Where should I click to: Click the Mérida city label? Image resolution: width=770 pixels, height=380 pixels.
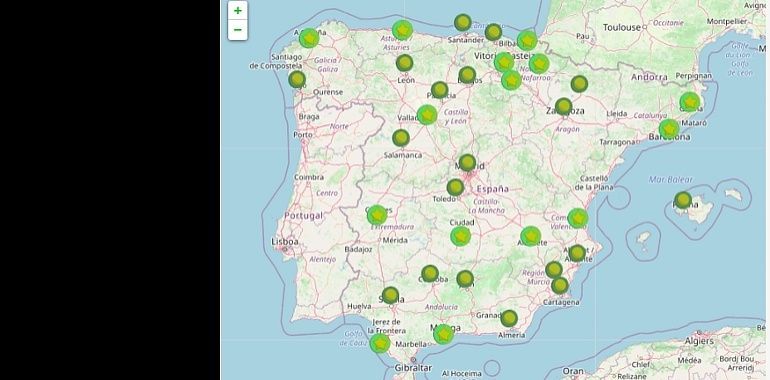pos(395,240)
